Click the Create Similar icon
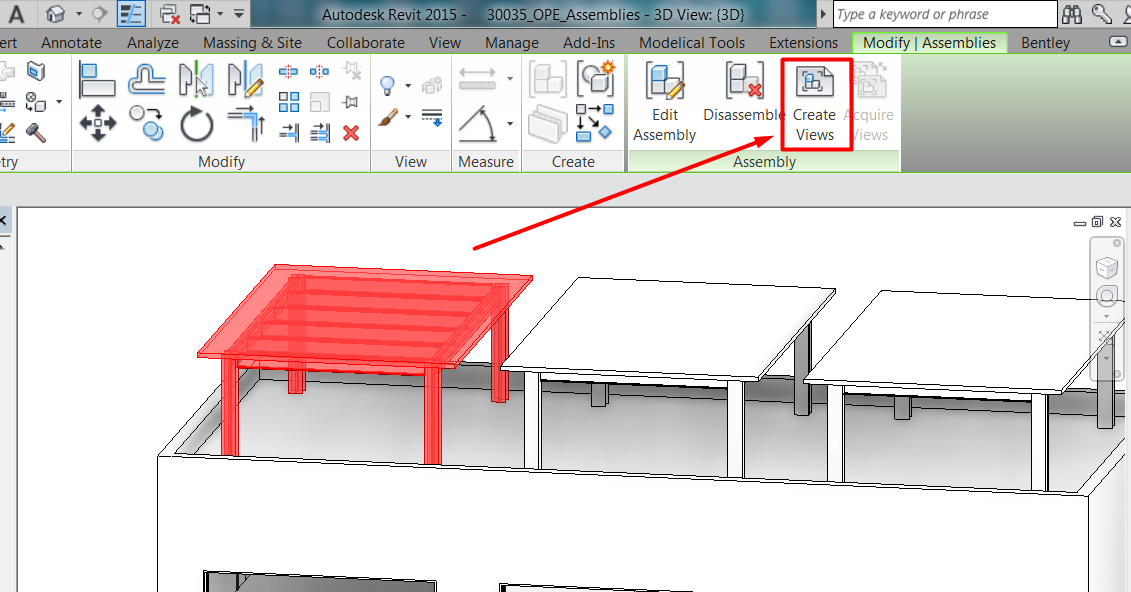Viewport: 1131px width, 592px height. tap(595, 121)
